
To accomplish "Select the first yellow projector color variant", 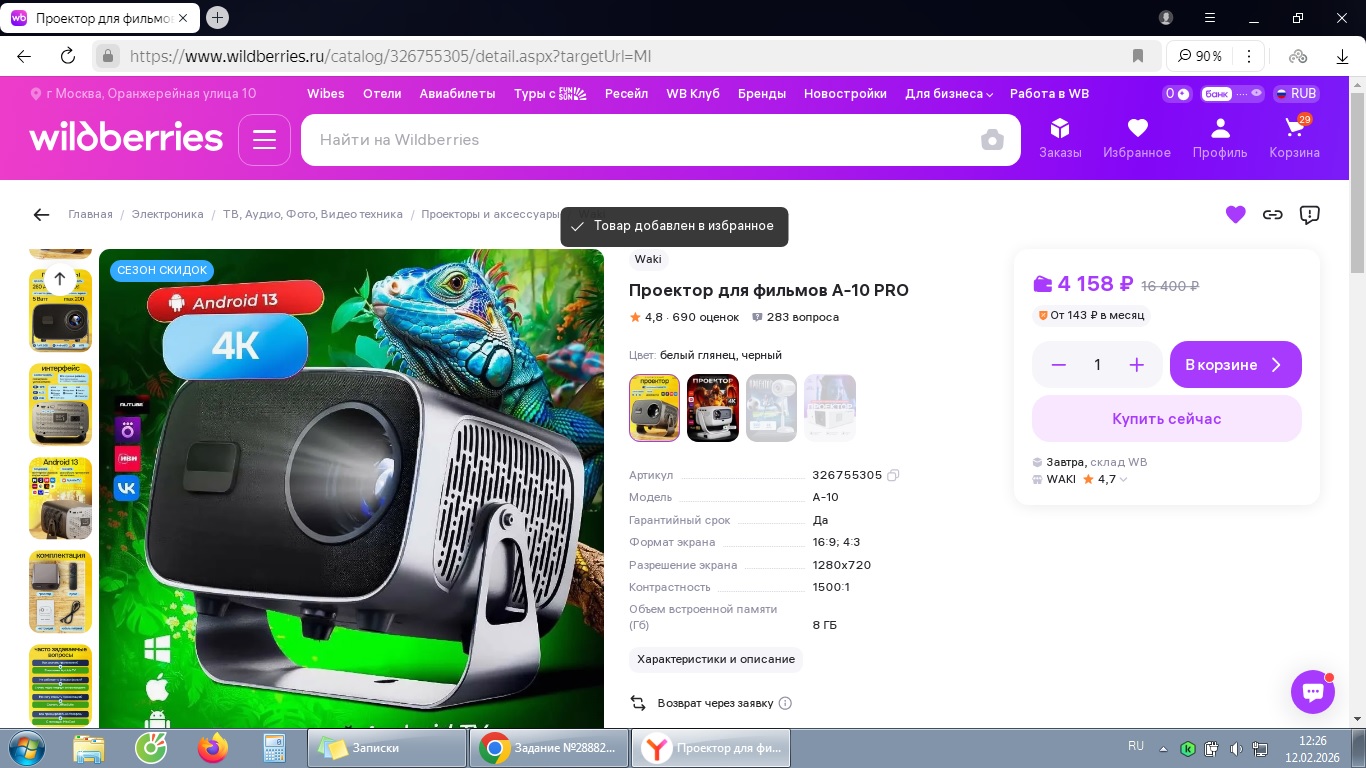I will click(x=655, y=408).
